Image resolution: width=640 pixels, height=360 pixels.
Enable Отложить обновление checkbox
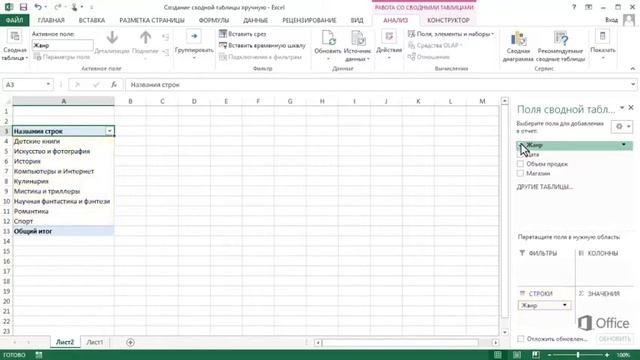(520, 338)
